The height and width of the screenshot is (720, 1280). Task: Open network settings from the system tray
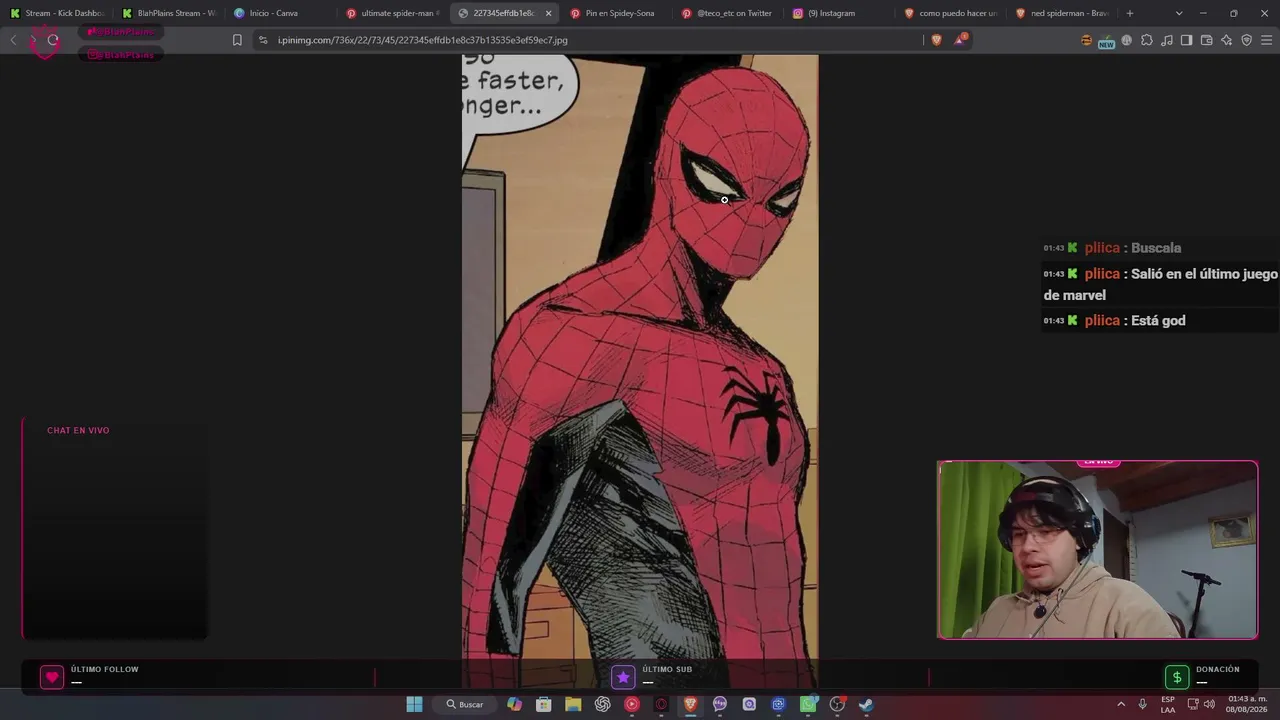click(x=1192, y=704)
